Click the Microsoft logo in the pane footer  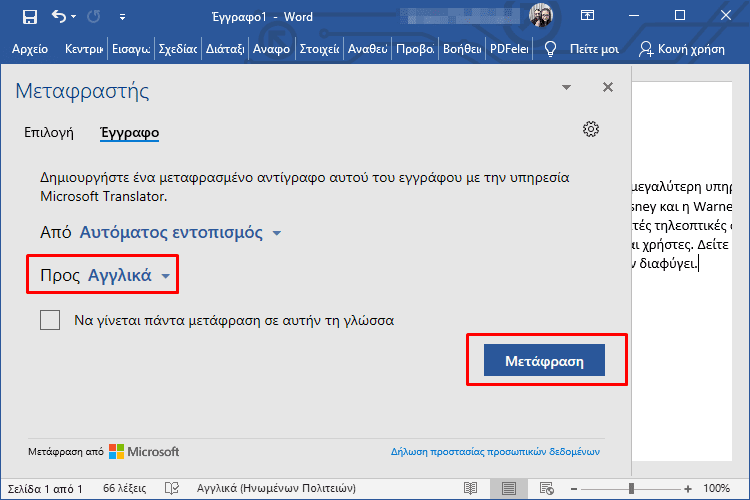click(x=144, y=451)
